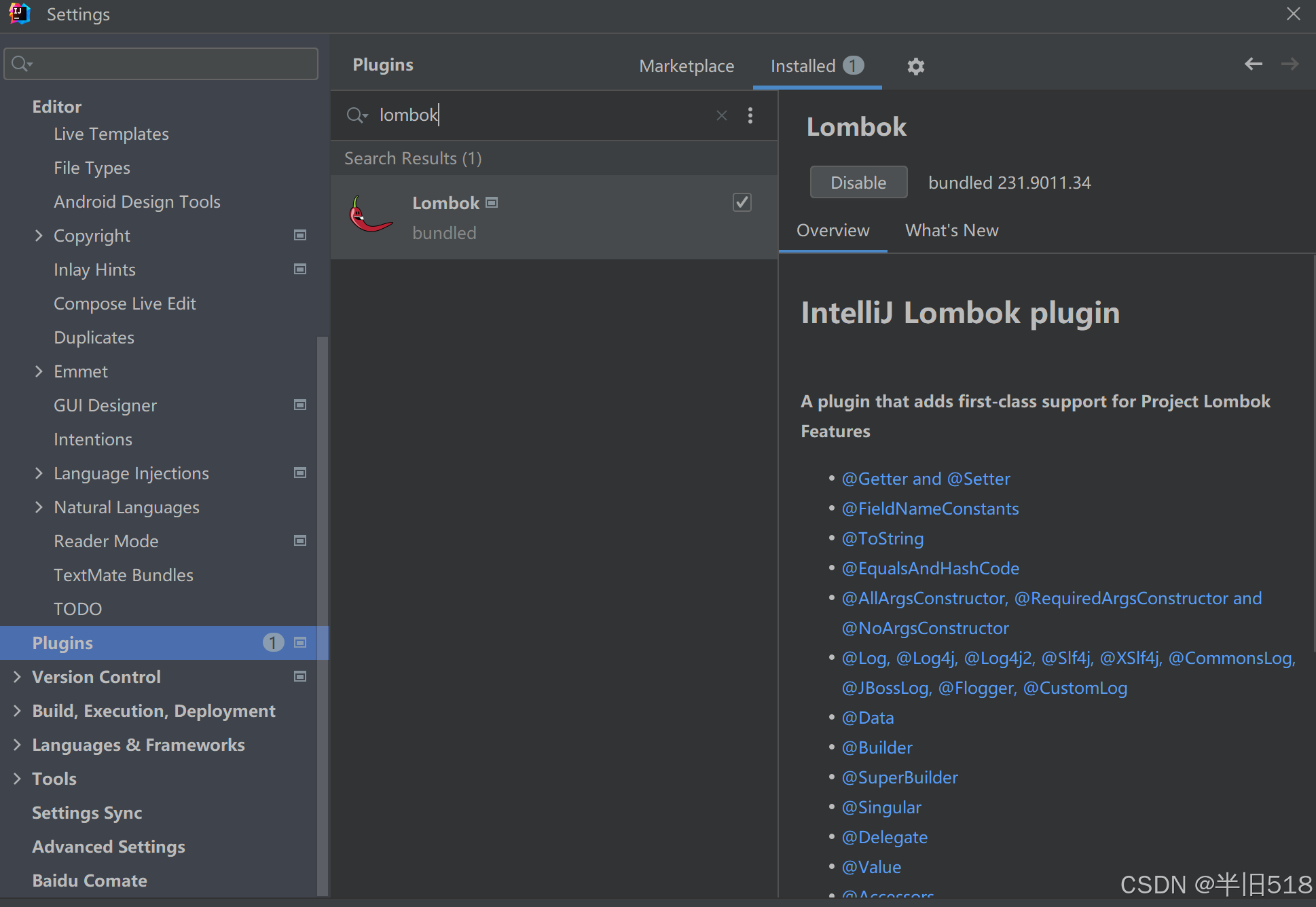Select Baidu Comate in the sidebar
The width and height of the screenshot is (1316, 907).
90,881
